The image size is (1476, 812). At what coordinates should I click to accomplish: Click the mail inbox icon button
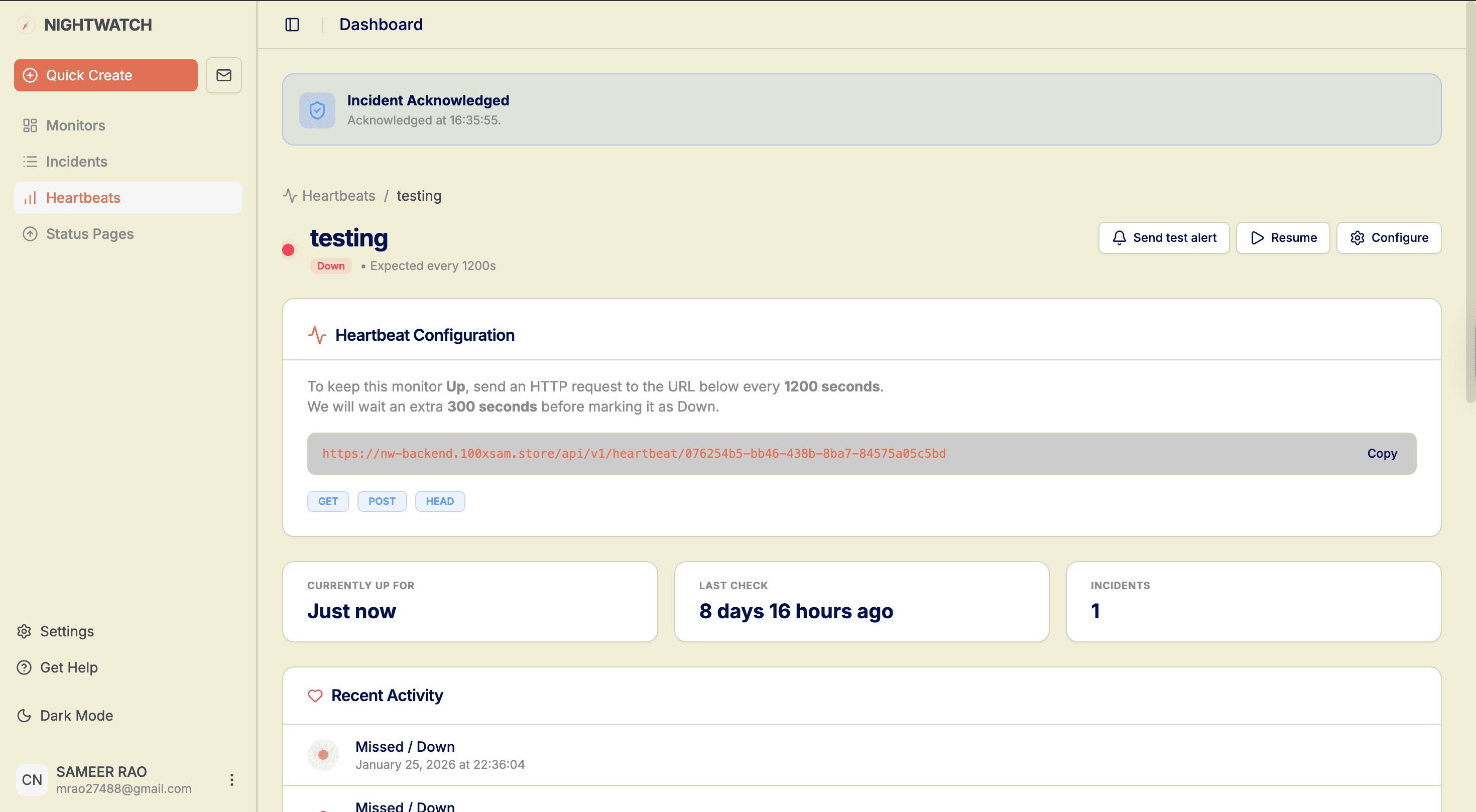click(223, 75)
